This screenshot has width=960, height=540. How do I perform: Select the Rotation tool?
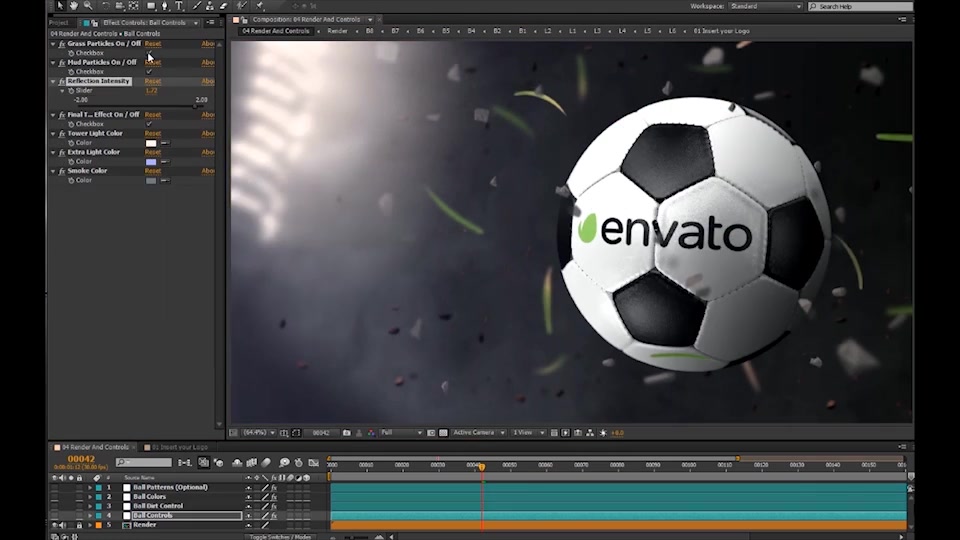tap(105, 6)
